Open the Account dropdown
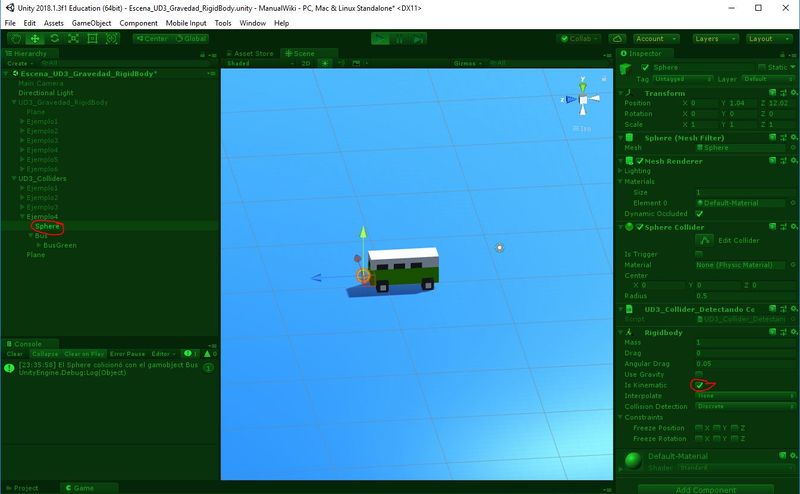This screenshot has width=800, height=494. 656,39
